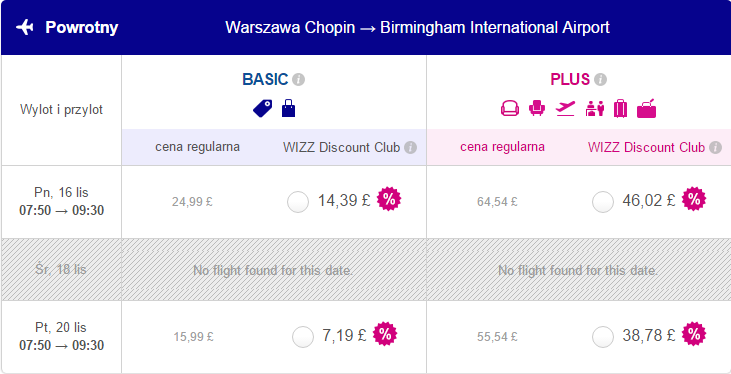Select the 14,39 £ BASIC fare on 16 lis

(x=298, y=202)
